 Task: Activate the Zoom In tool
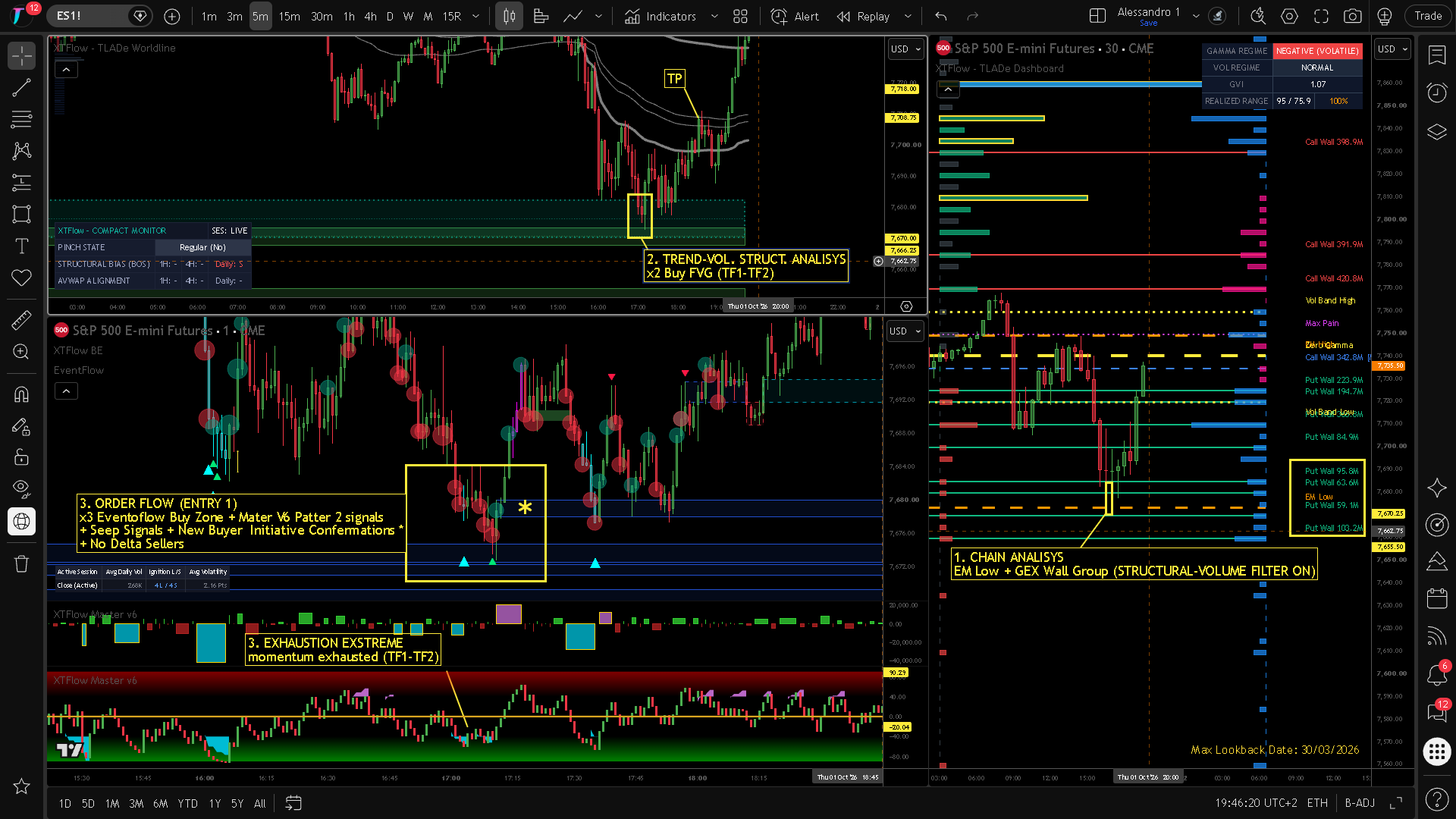click(x=21, y=352)
